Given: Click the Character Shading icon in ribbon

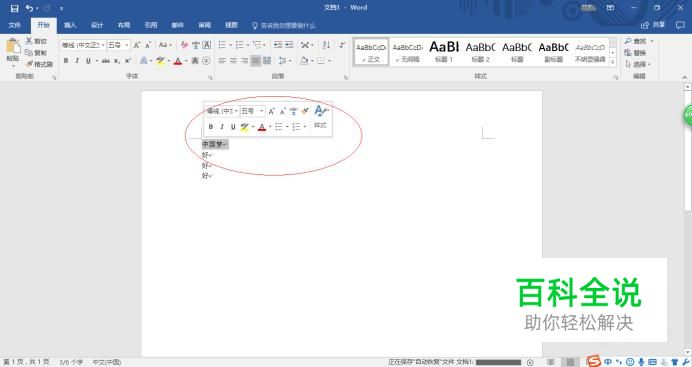Looking at the screenshot, I should [x=195, y=61].
